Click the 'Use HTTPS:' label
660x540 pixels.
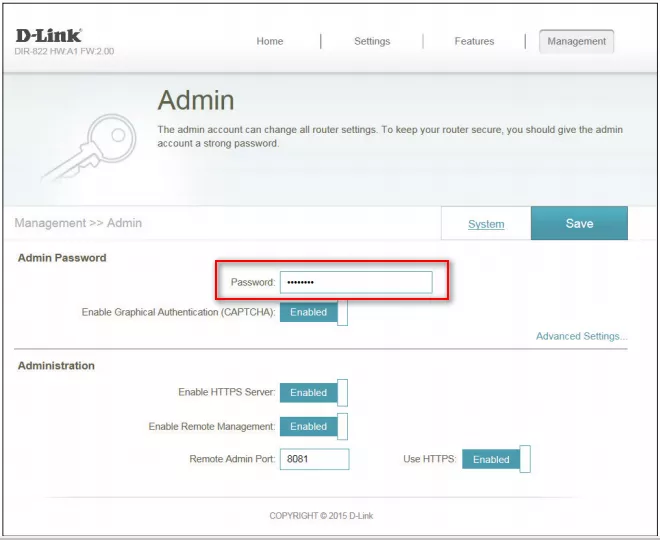pyautogui.click(x=429, y=459)
